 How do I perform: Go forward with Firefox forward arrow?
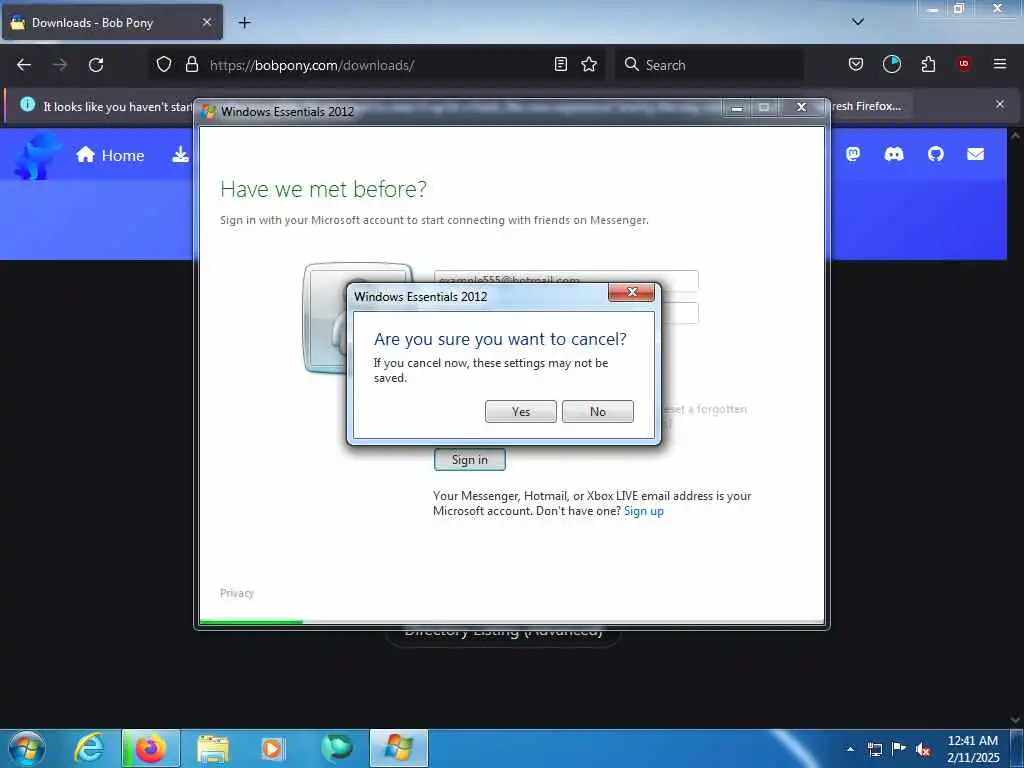[60, 65]
